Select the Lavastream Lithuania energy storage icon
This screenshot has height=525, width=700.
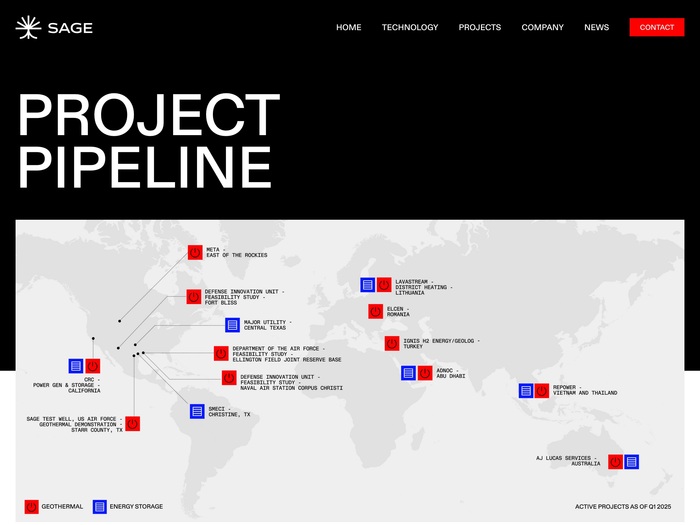[367, 285]
